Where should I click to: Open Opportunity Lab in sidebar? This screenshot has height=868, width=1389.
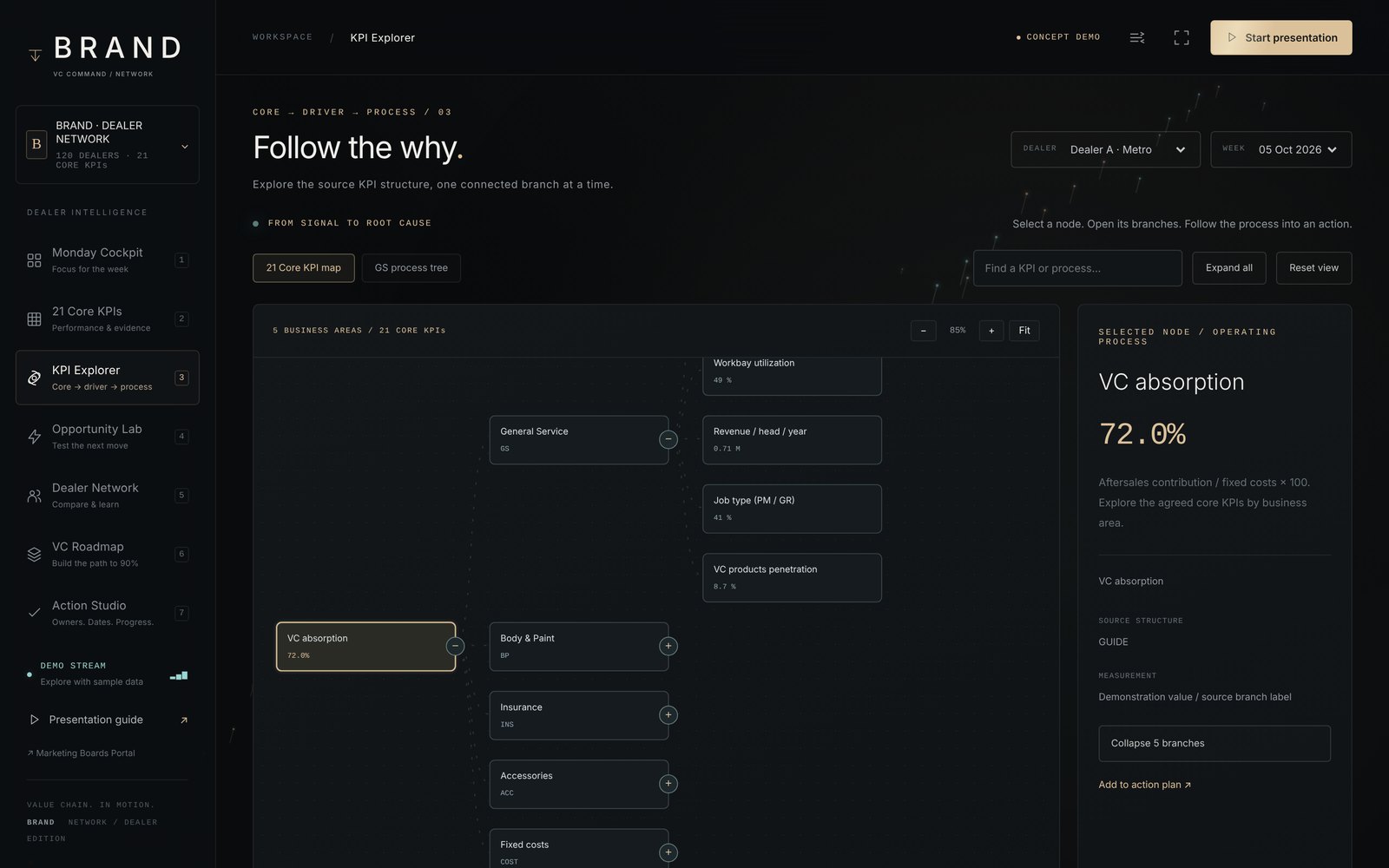108,436
